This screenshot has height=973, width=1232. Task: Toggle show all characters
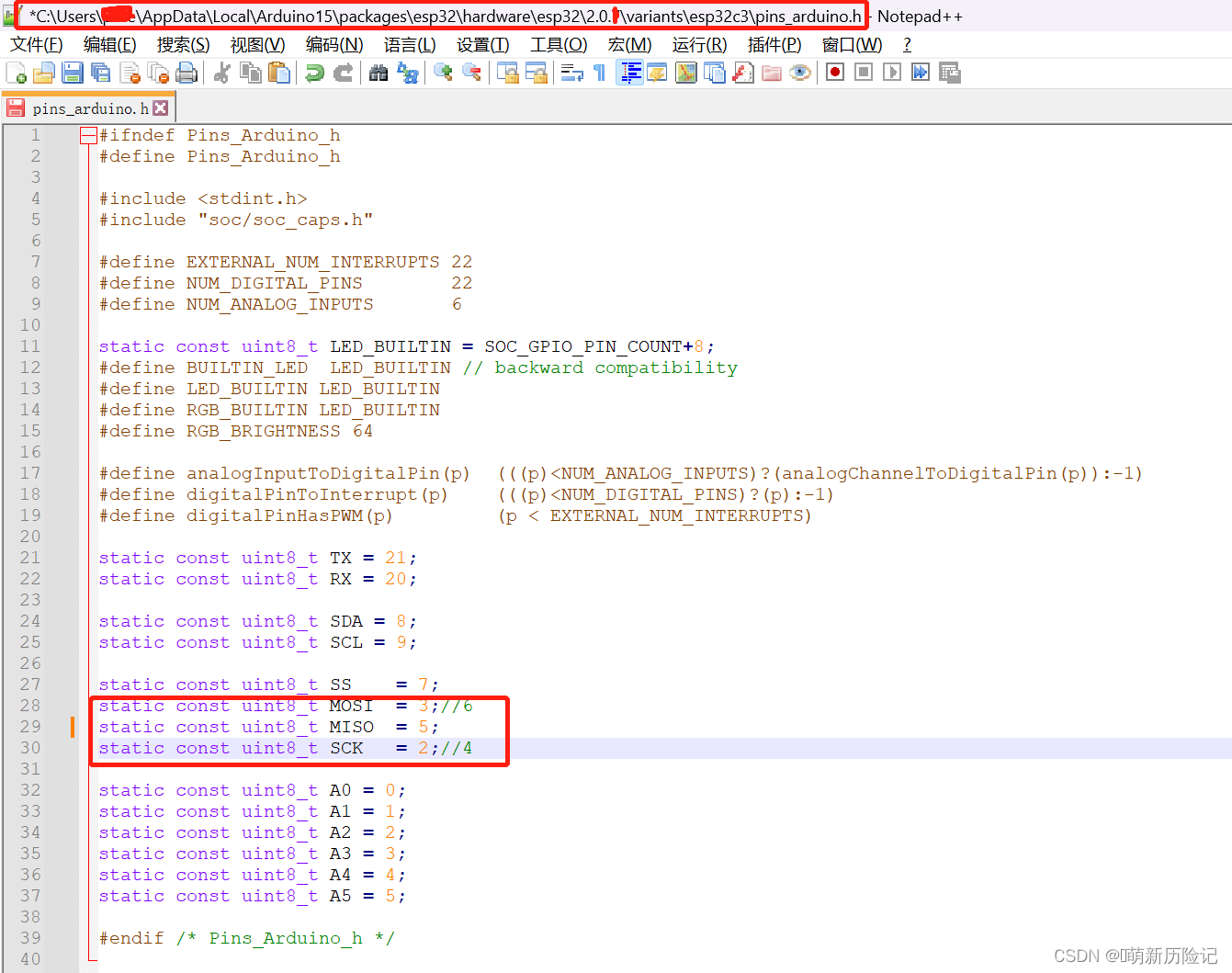pyautogui.click(x=599, y=72)
